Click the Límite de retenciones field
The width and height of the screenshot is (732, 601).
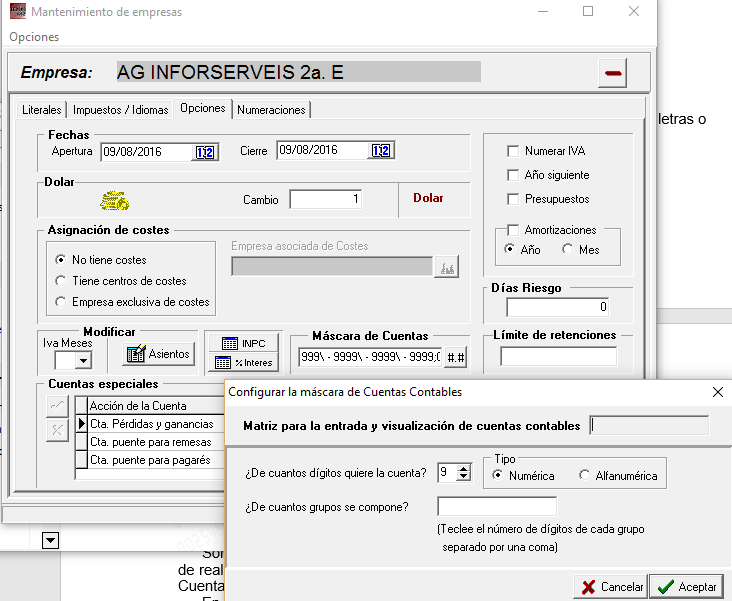click(558, 356)
